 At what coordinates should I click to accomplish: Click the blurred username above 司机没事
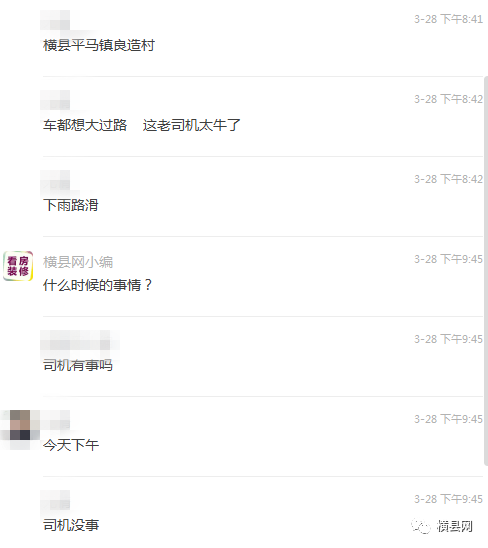(x=55, y=500)
